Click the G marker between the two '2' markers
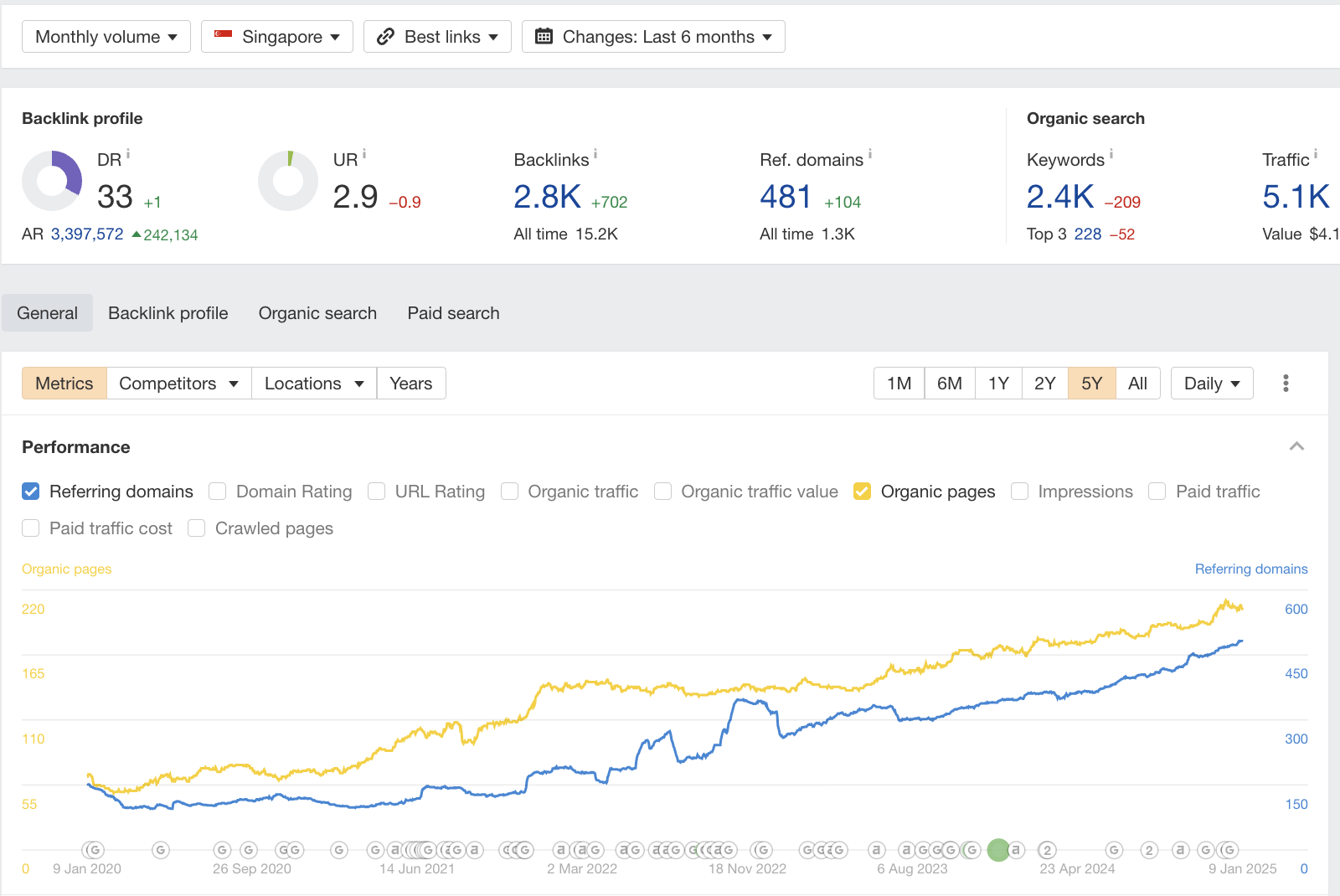The height and width of the screenshot is (896, 1340). click(1114, 850)
